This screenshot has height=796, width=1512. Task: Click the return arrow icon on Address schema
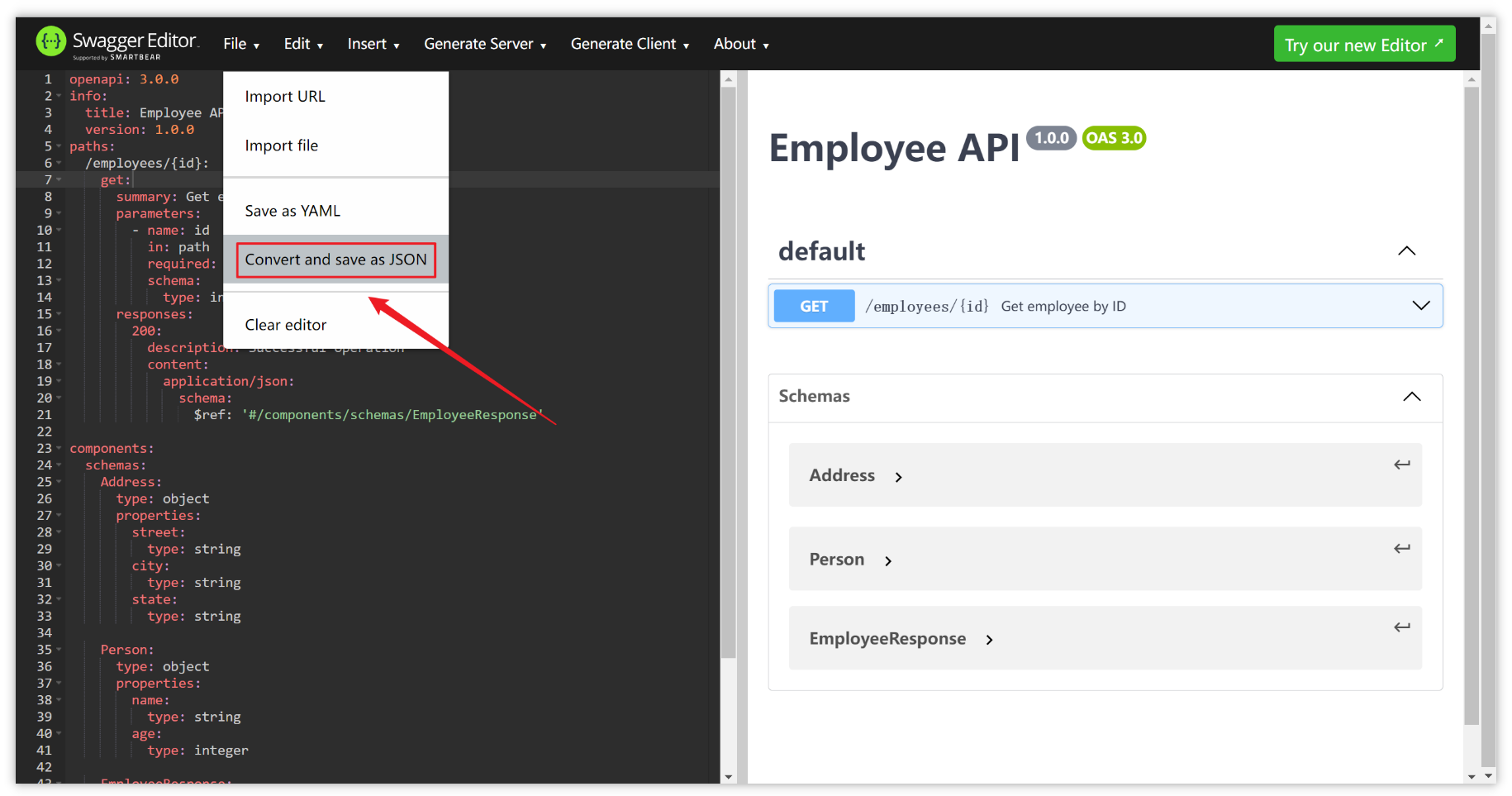[1401, 465]
